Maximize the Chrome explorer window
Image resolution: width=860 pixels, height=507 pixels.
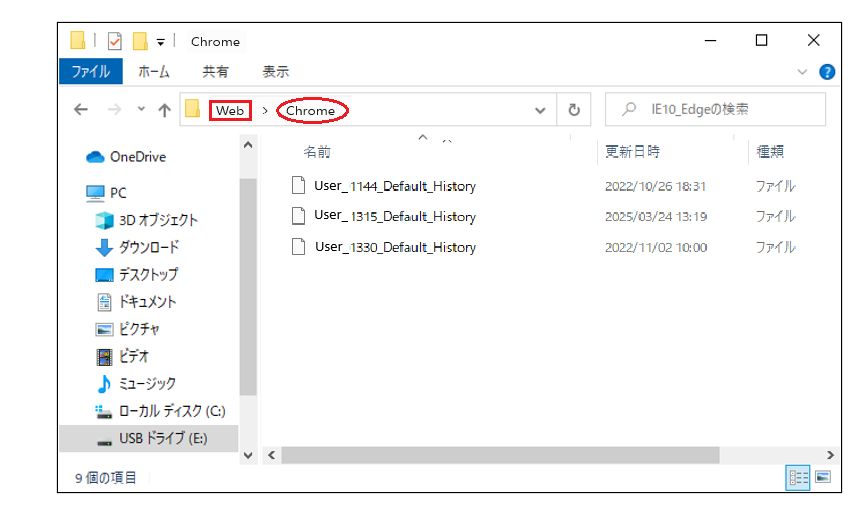[762, 41]
